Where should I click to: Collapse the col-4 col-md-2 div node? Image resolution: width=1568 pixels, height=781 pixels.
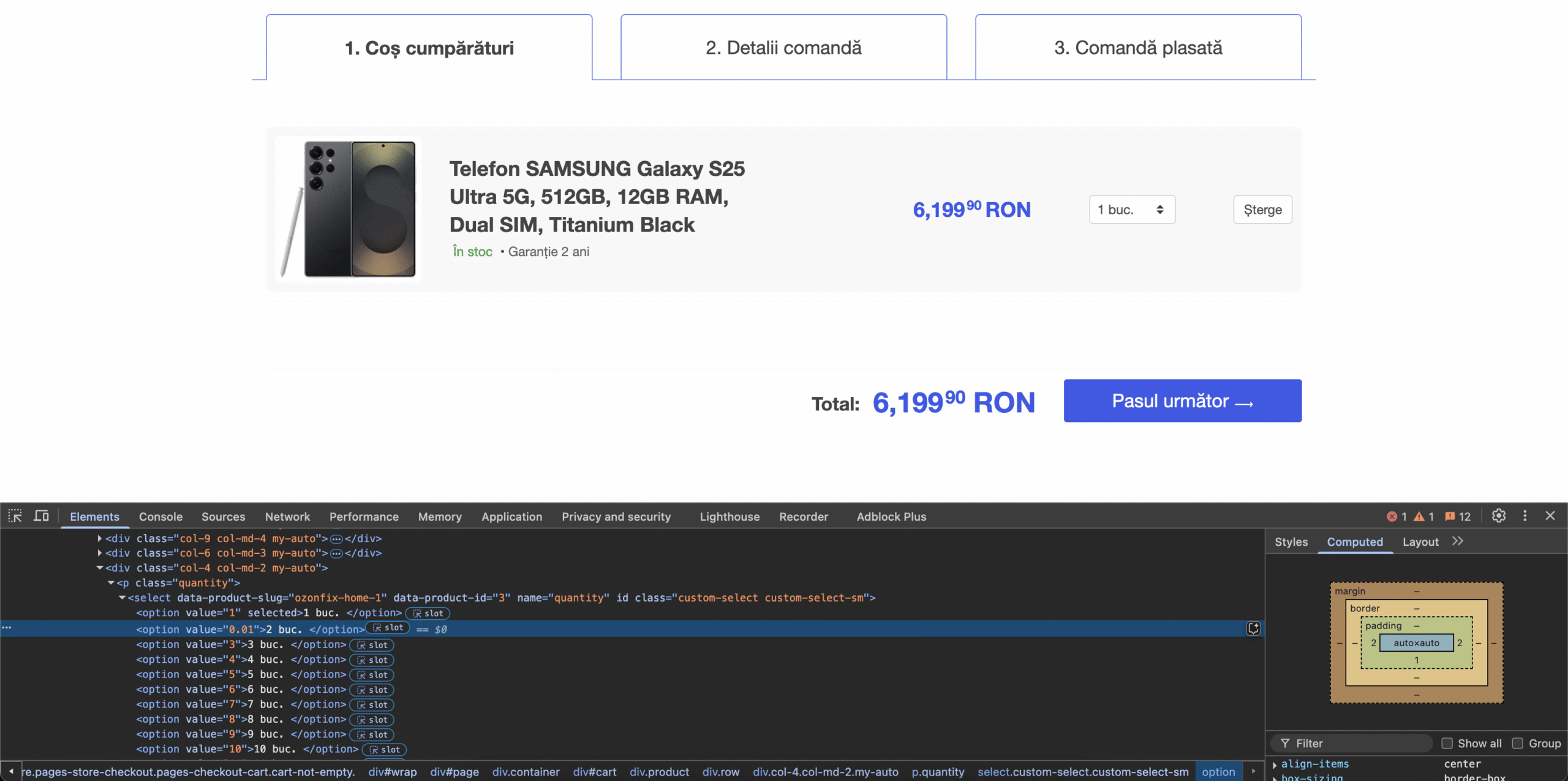pos(99,568)
